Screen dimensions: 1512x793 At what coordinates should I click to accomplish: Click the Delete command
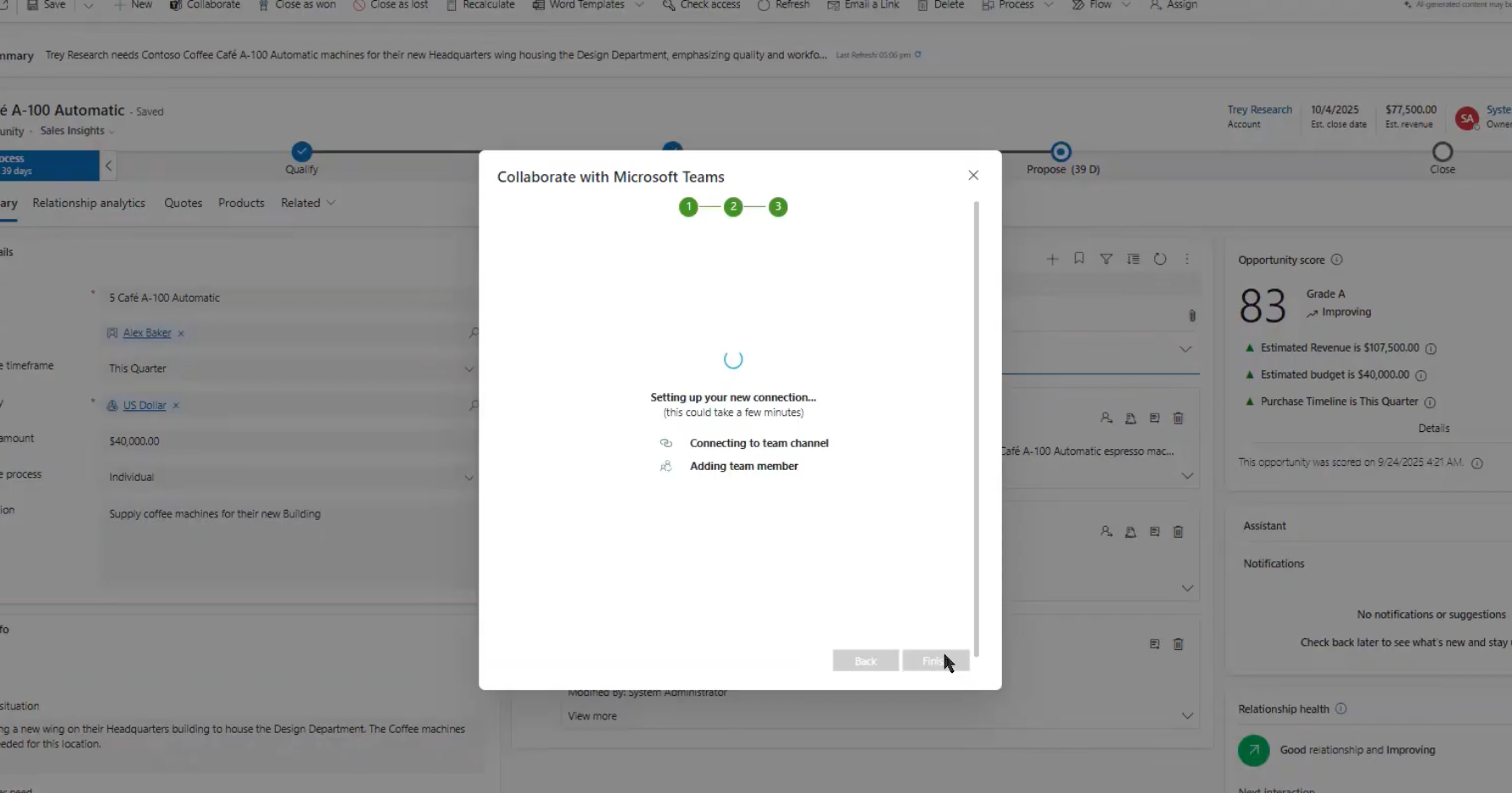click(x=940, y=5)
